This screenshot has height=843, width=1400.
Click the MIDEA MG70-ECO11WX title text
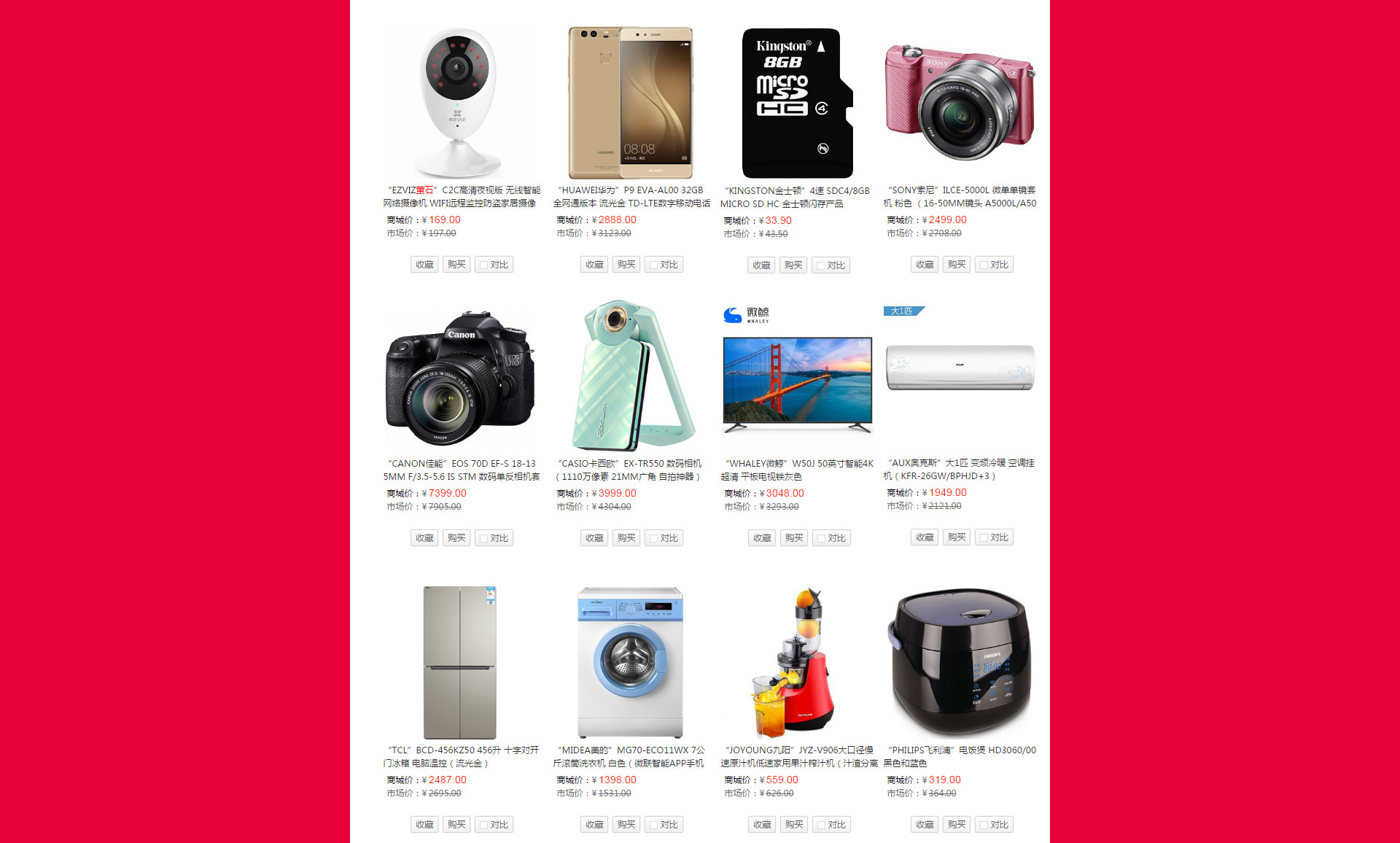630,757
